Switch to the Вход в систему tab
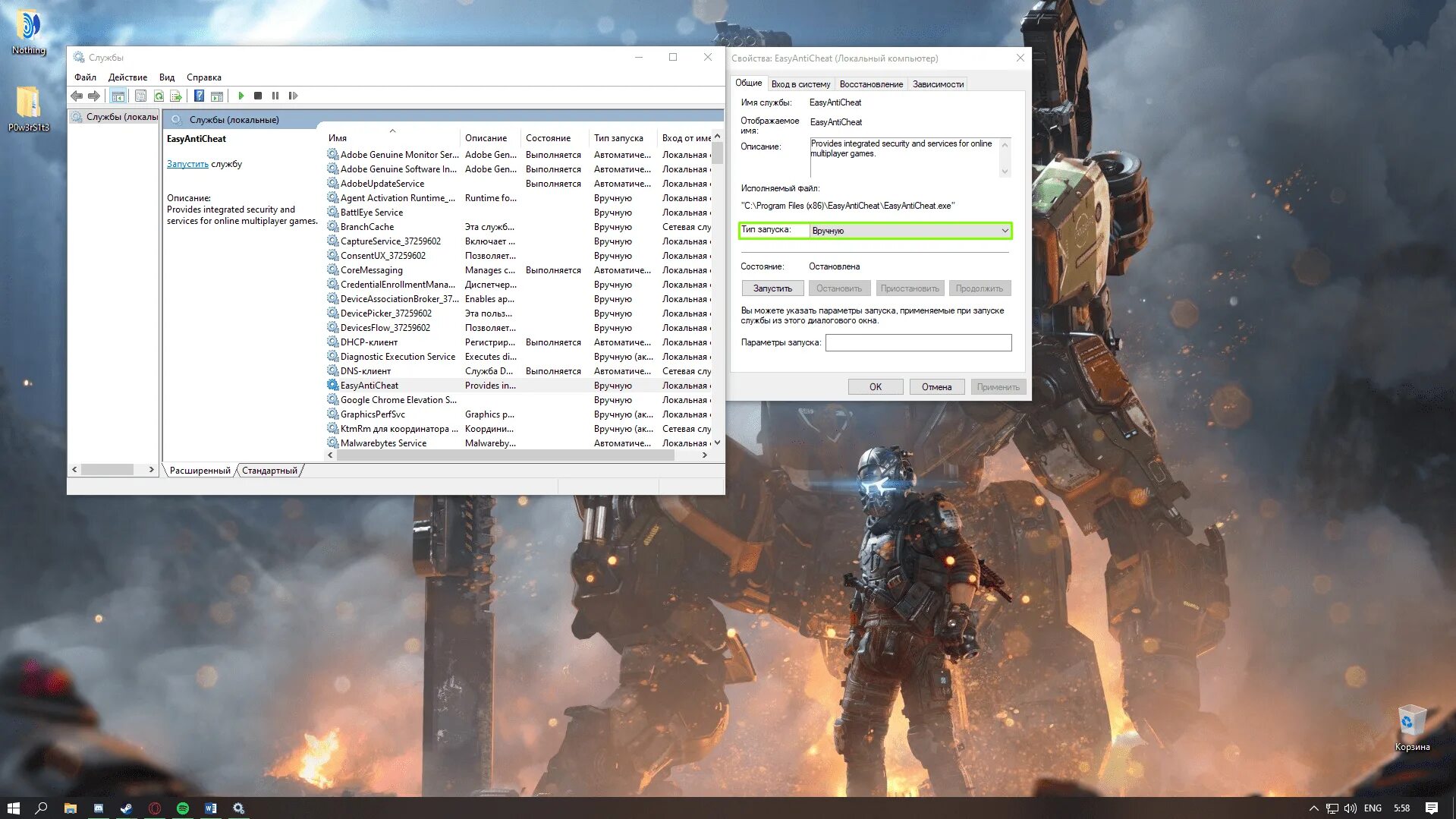 [800, 84]
